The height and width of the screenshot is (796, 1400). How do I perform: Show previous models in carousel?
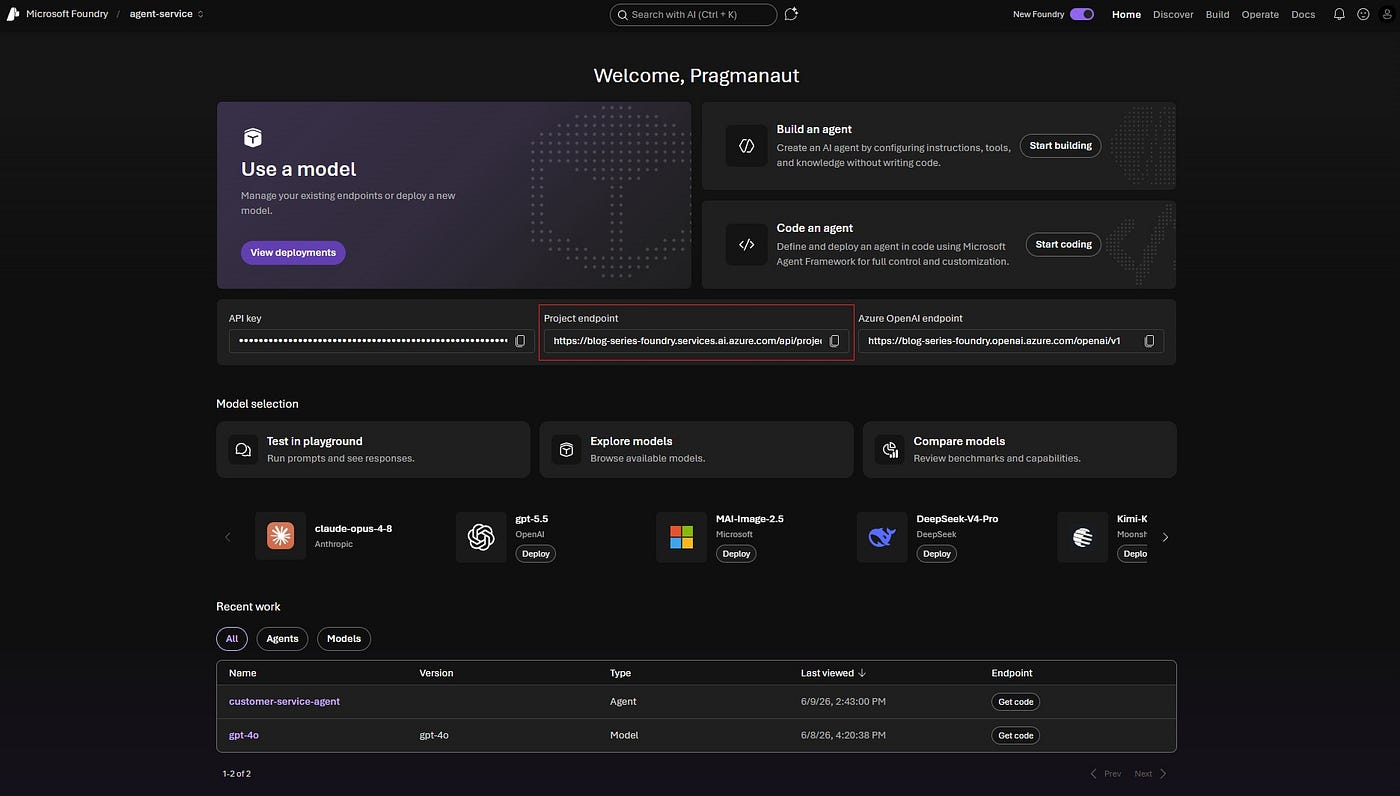(x=228, y=537)
